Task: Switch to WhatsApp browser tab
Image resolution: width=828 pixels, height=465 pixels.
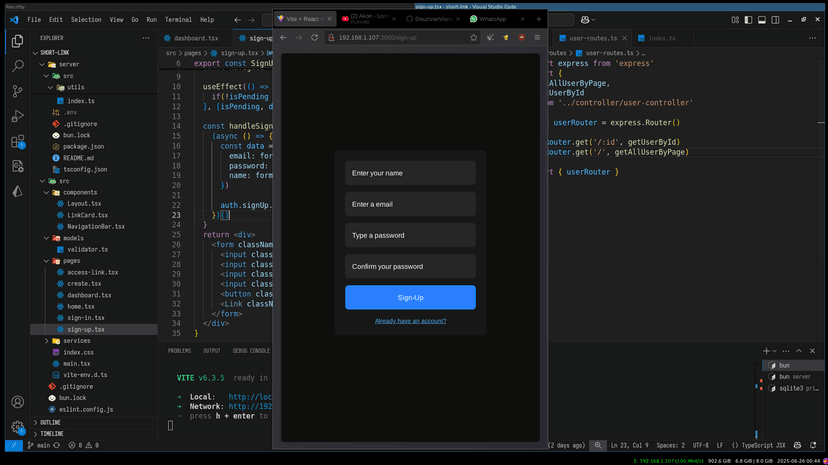Action: pyautogui.click(x=493, y=19)
